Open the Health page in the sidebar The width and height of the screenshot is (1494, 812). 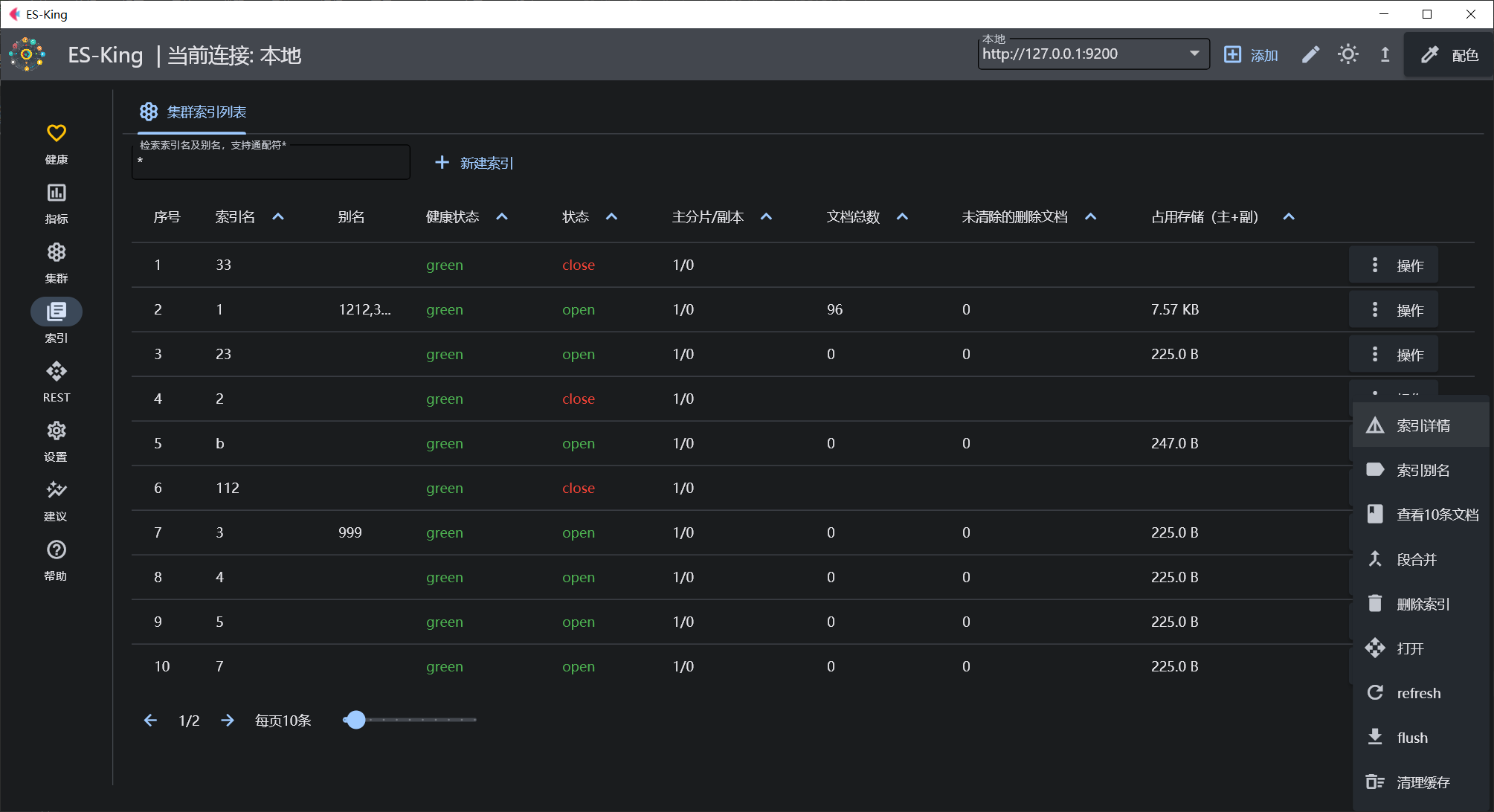(57, 134)
